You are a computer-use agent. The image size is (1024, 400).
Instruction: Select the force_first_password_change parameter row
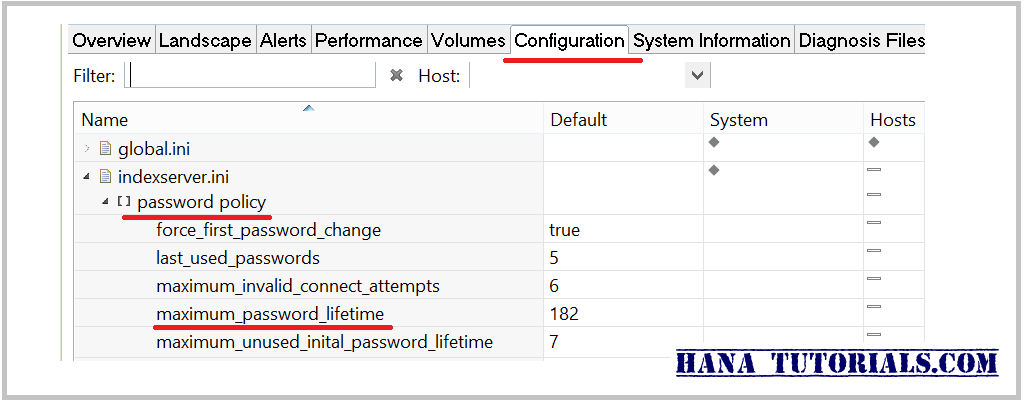pos(268,230)
